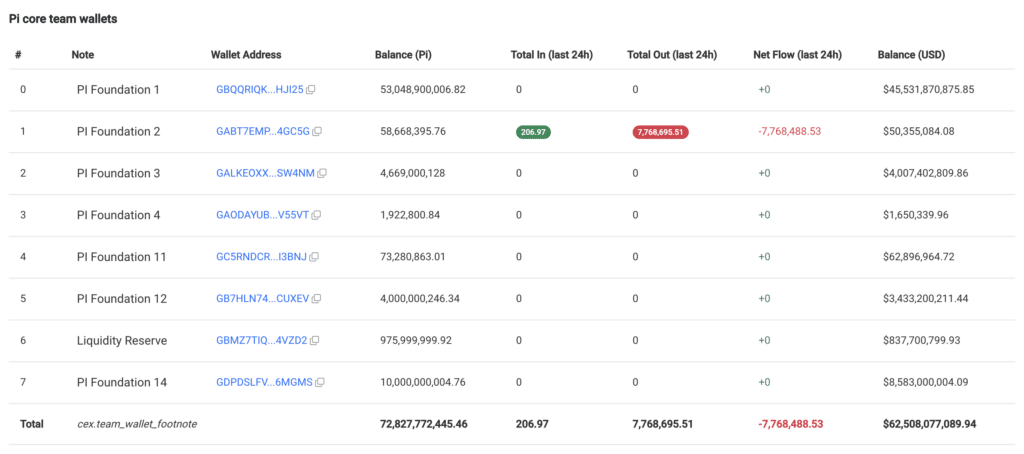1024x454 pixels.
Task: Click the Note column header
Action: pyautogui.click(x=83, y=55)
